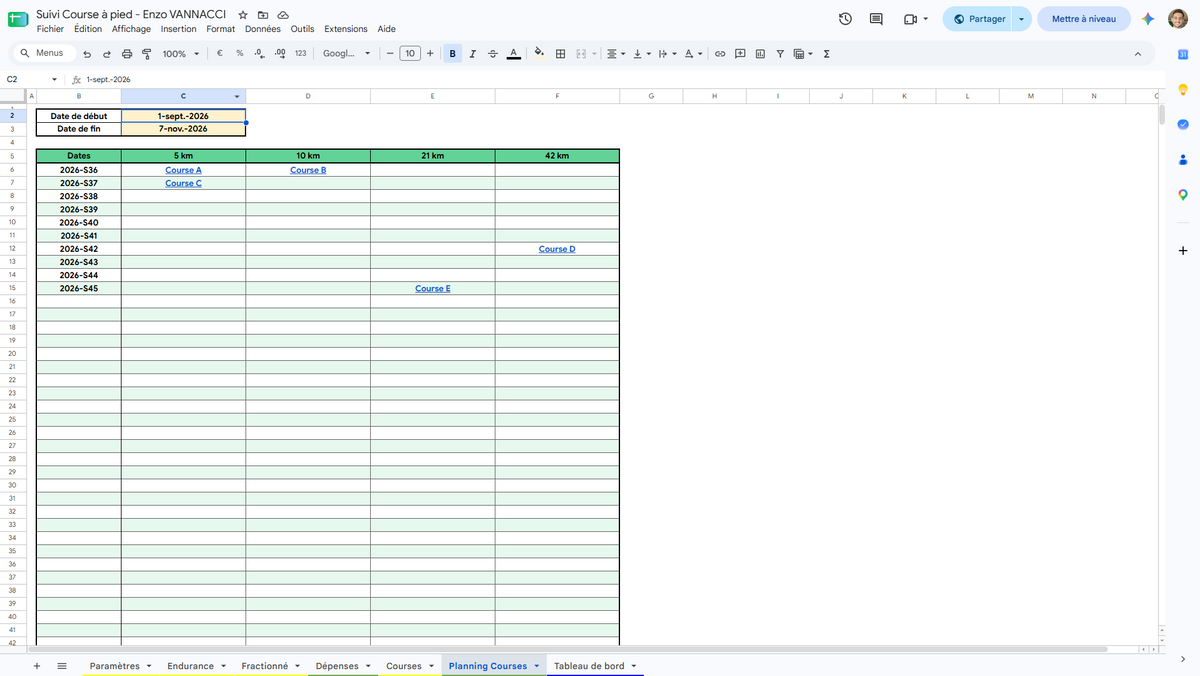Show all comments via top speech bubble icon
Image resolution: width=1200 pixels, height=676 pixels.
tap(876, 19)
